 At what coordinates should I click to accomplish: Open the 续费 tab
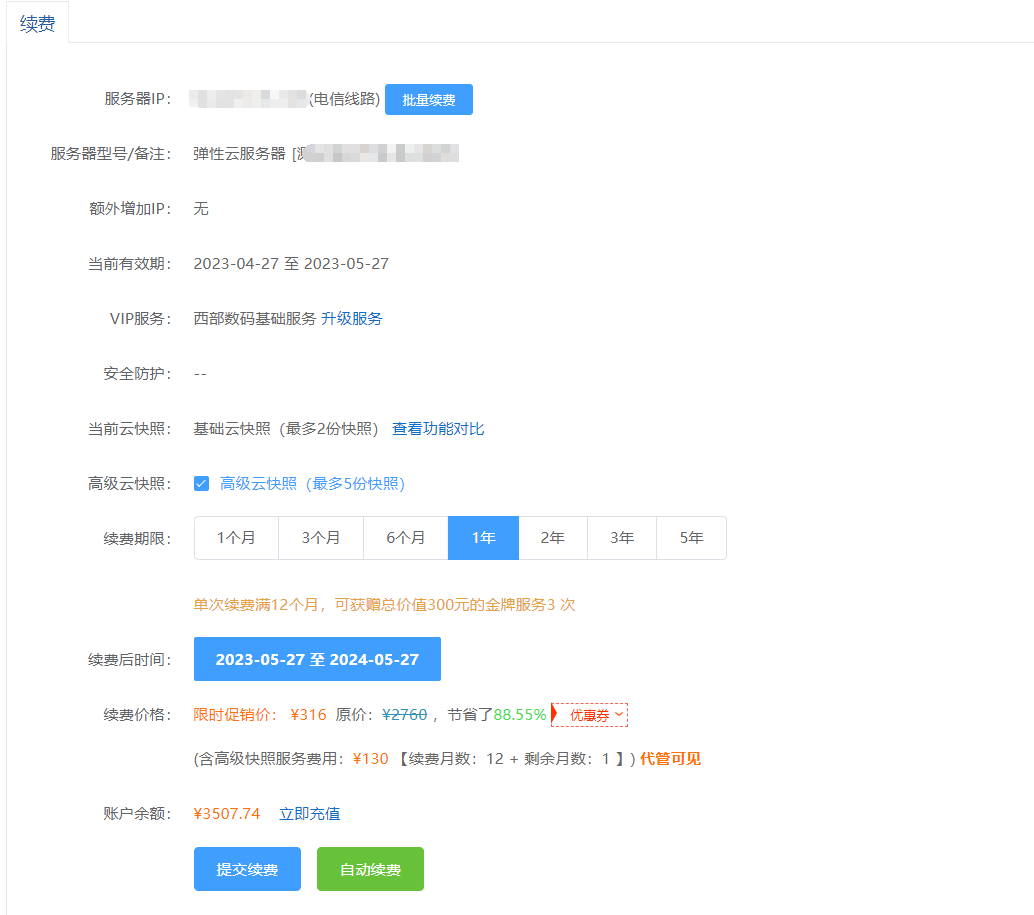tap(38, 24)
